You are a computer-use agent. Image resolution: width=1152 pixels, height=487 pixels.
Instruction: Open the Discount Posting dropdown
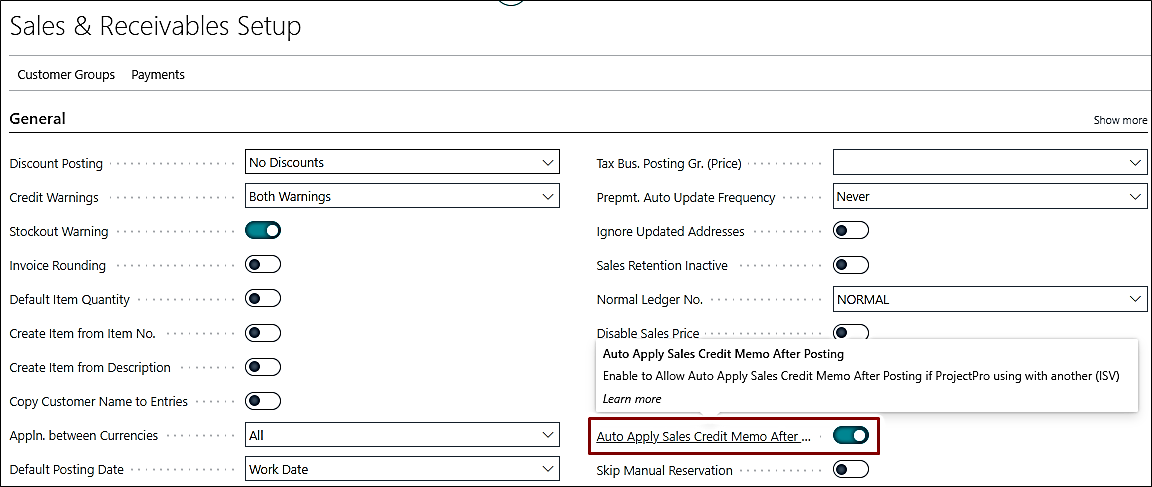(x=402, y=163)
